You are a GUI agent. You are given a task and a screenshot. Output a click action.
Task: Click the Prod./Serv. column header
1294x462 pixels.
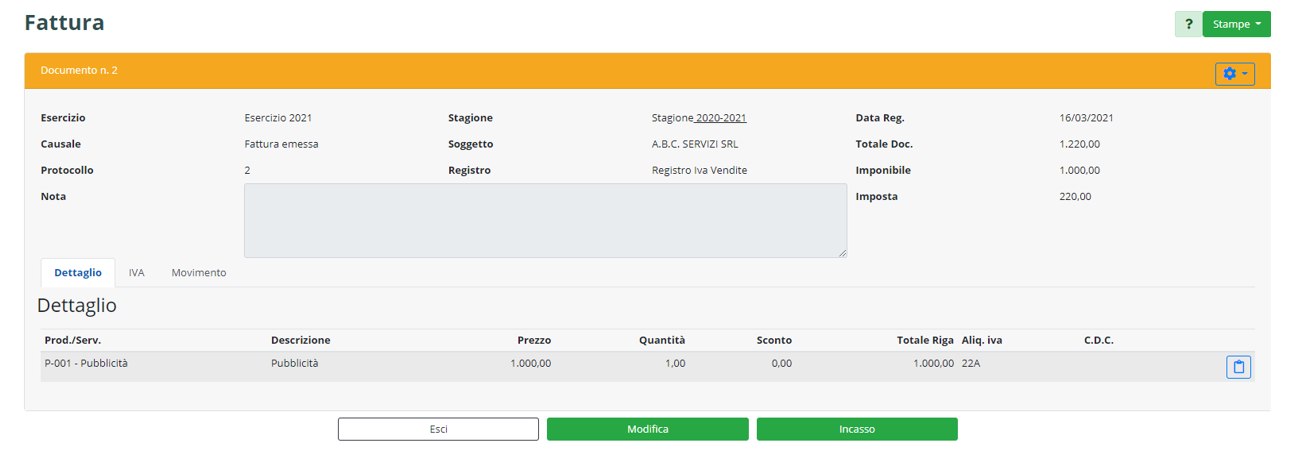(x=73, y=341)
